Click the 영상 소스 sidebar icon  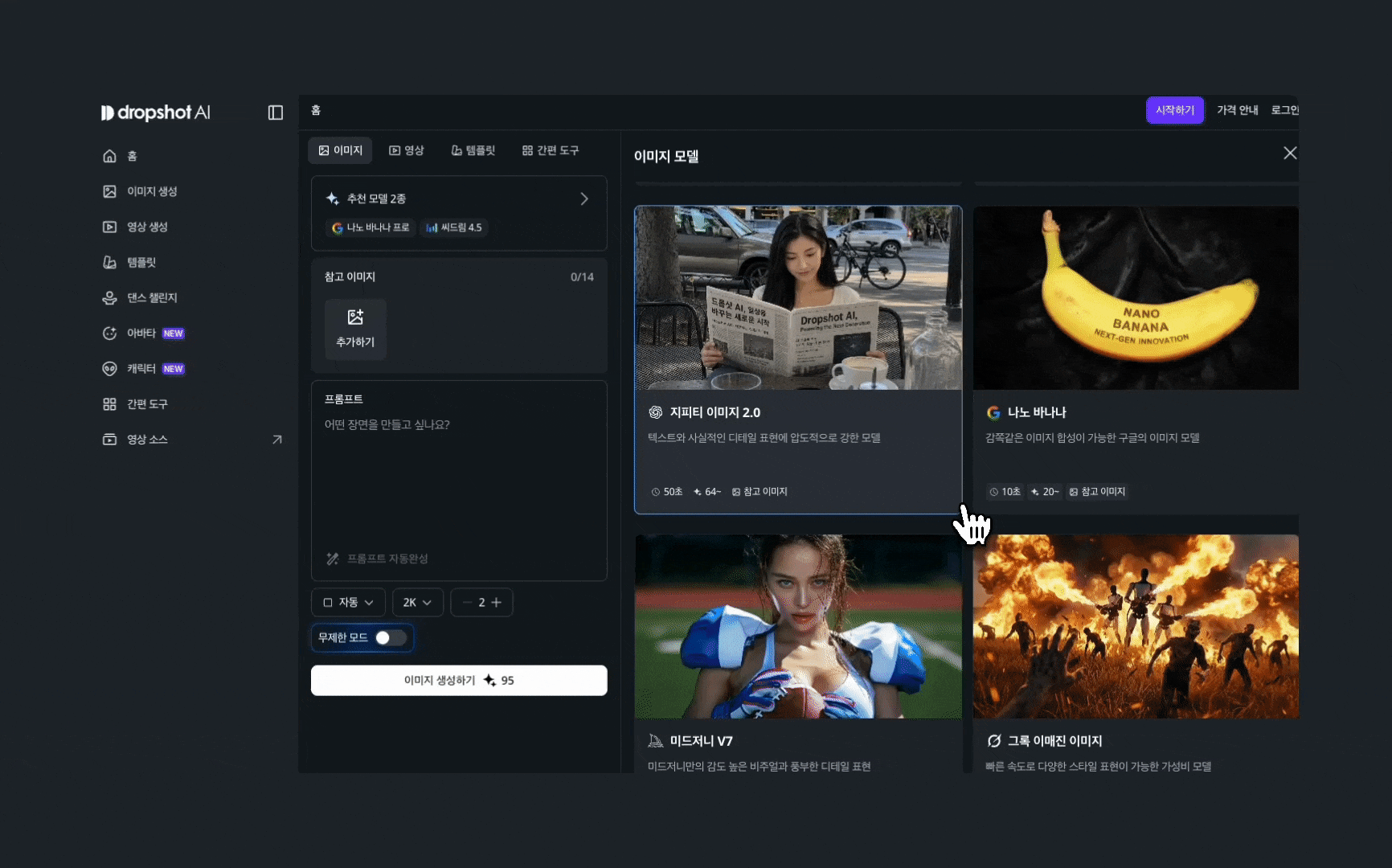(109, 439)
